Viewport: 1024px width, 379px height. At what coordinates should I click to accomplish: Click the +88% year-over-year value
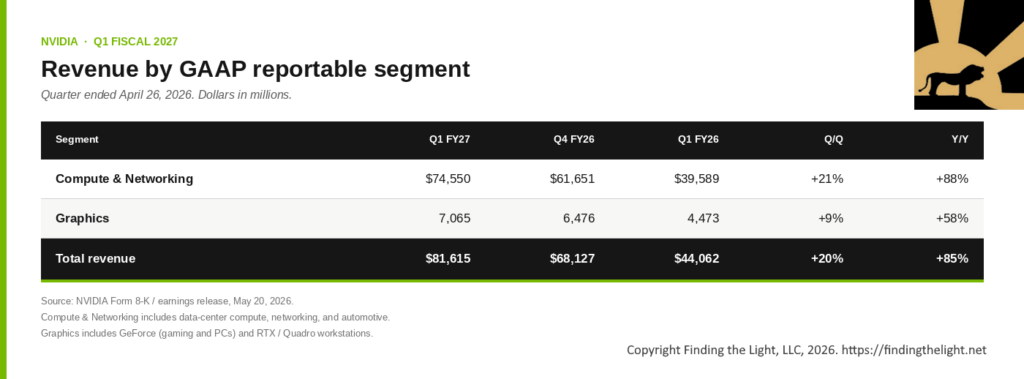tap(952, 178)
